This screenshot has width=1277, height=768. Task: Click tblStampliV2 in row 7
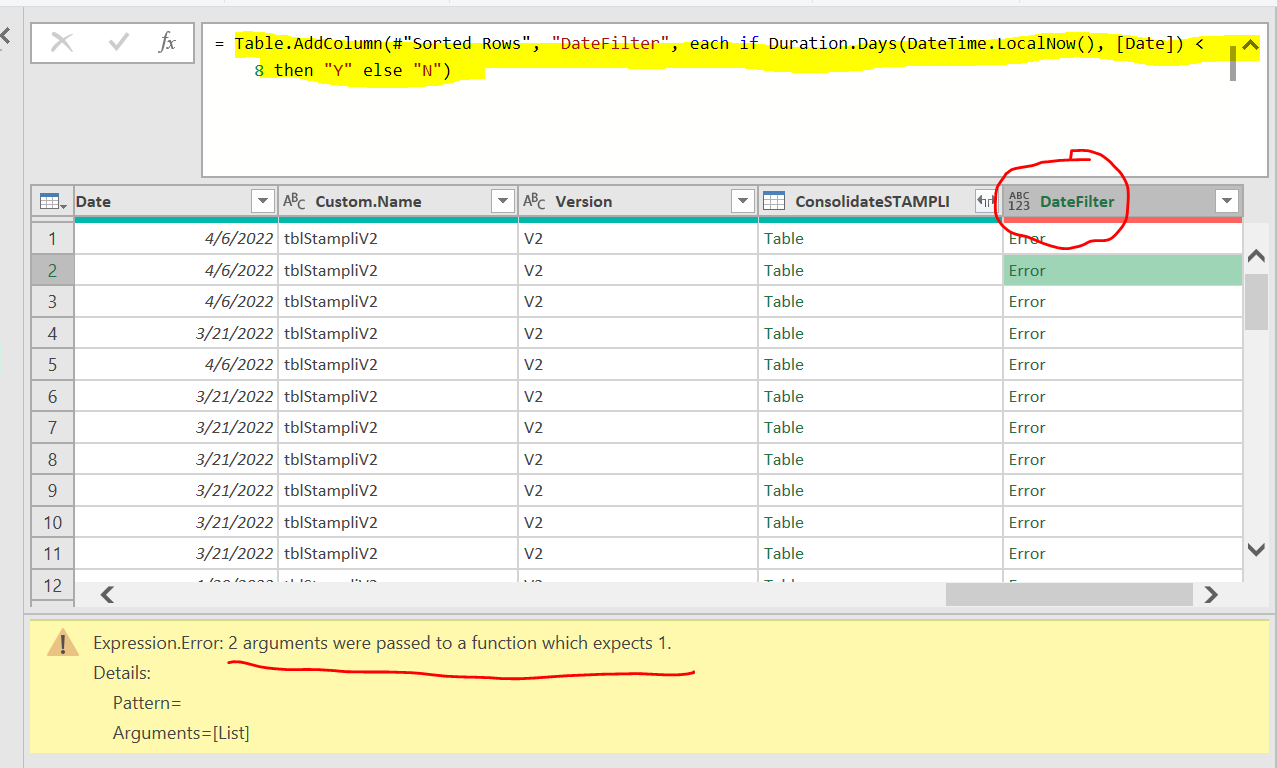point(331,427)
